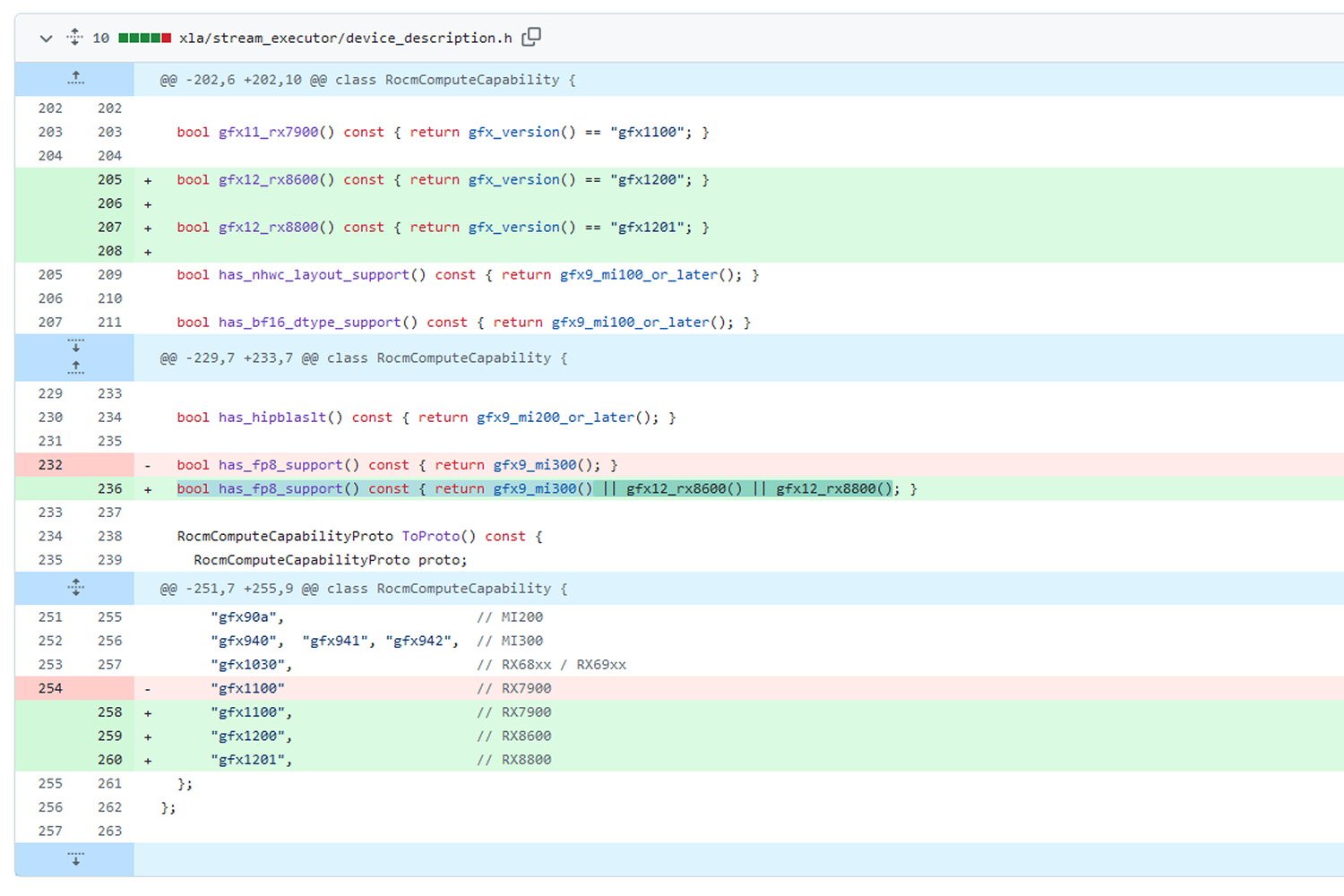Viewport: 1344px width, 896px height.
Task: Open the xla/stream_executor/device_description.h file link
Action: point(345,39)
